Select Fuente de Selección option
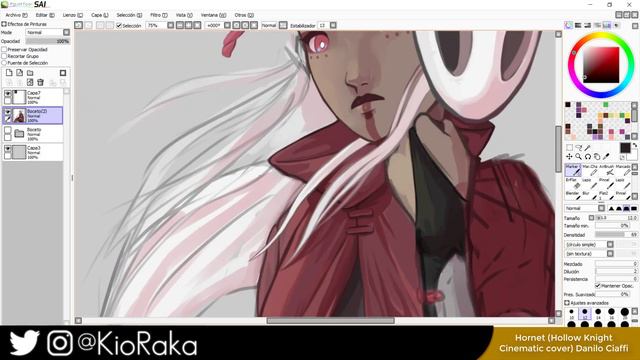The width and height of the screenshot is (640, 360). 4,63
